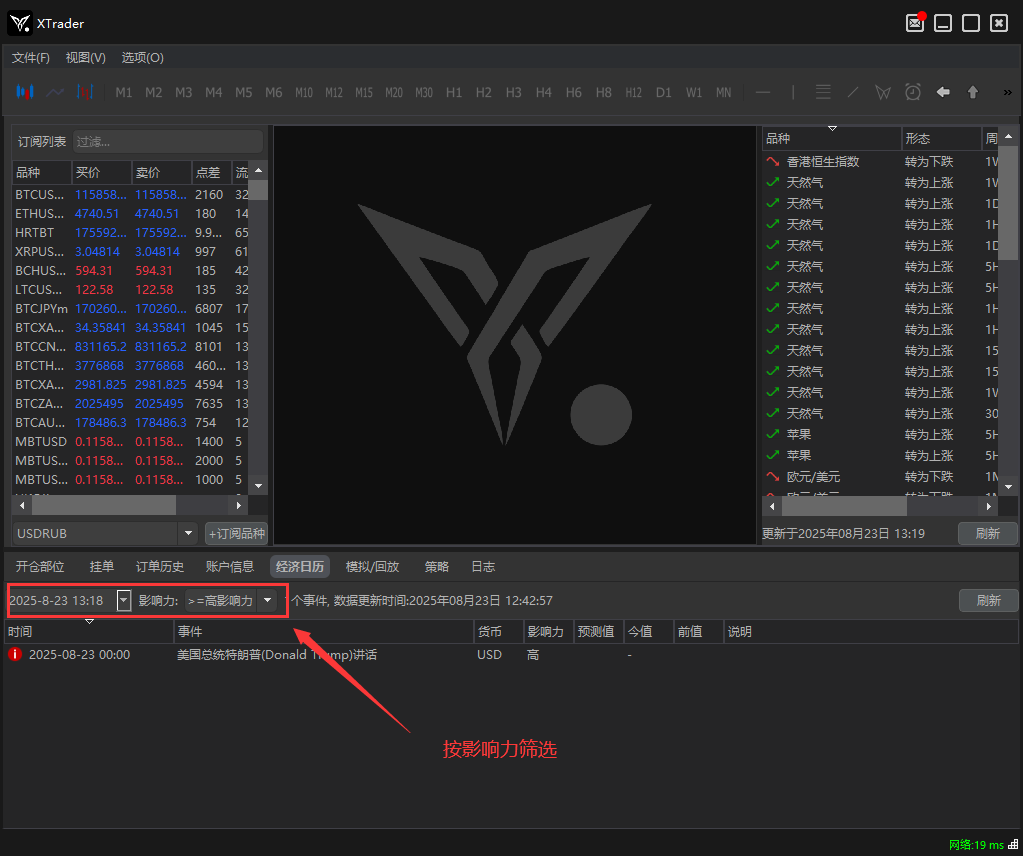
Task: Click the 过滤 filter input field
Action: point(167,142)
